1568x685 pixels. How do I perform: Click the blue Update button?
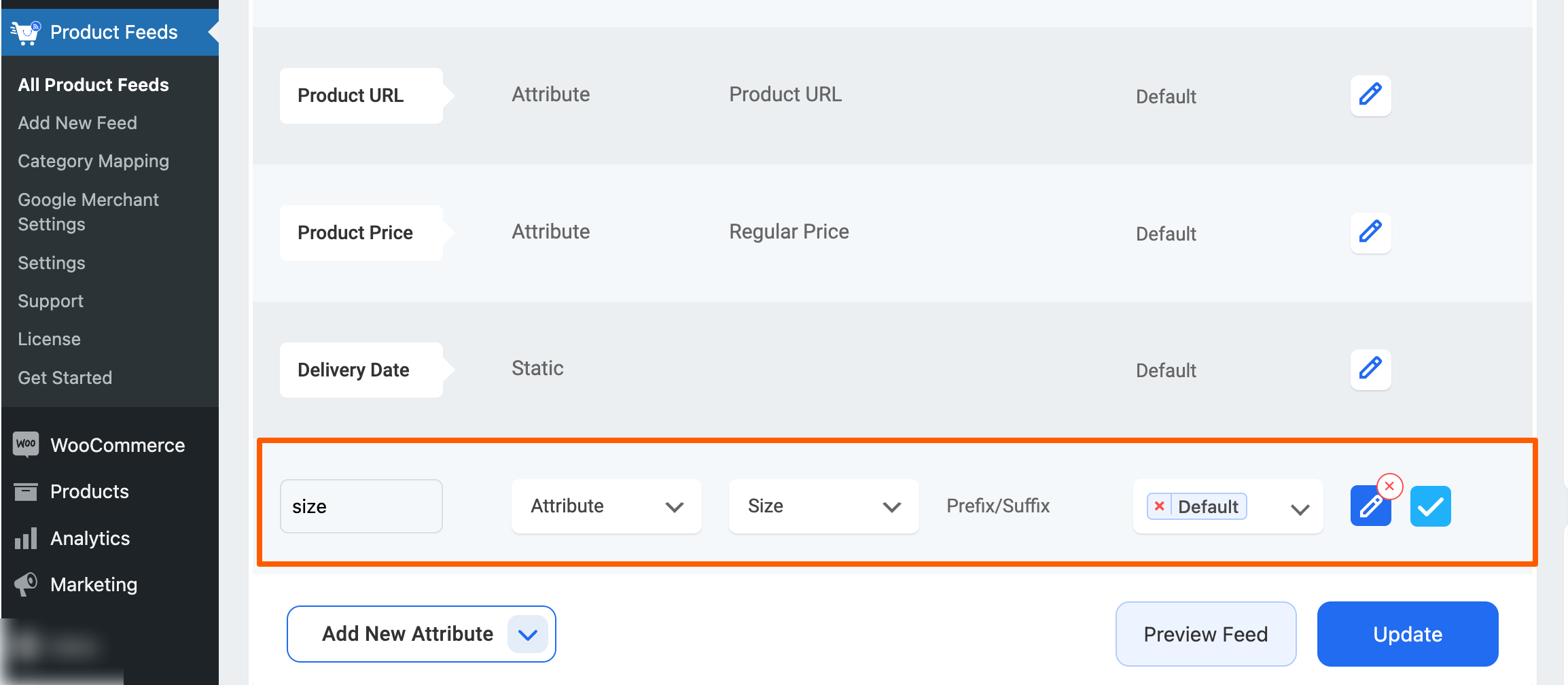pyautogui.click(x=1408, y=634)
